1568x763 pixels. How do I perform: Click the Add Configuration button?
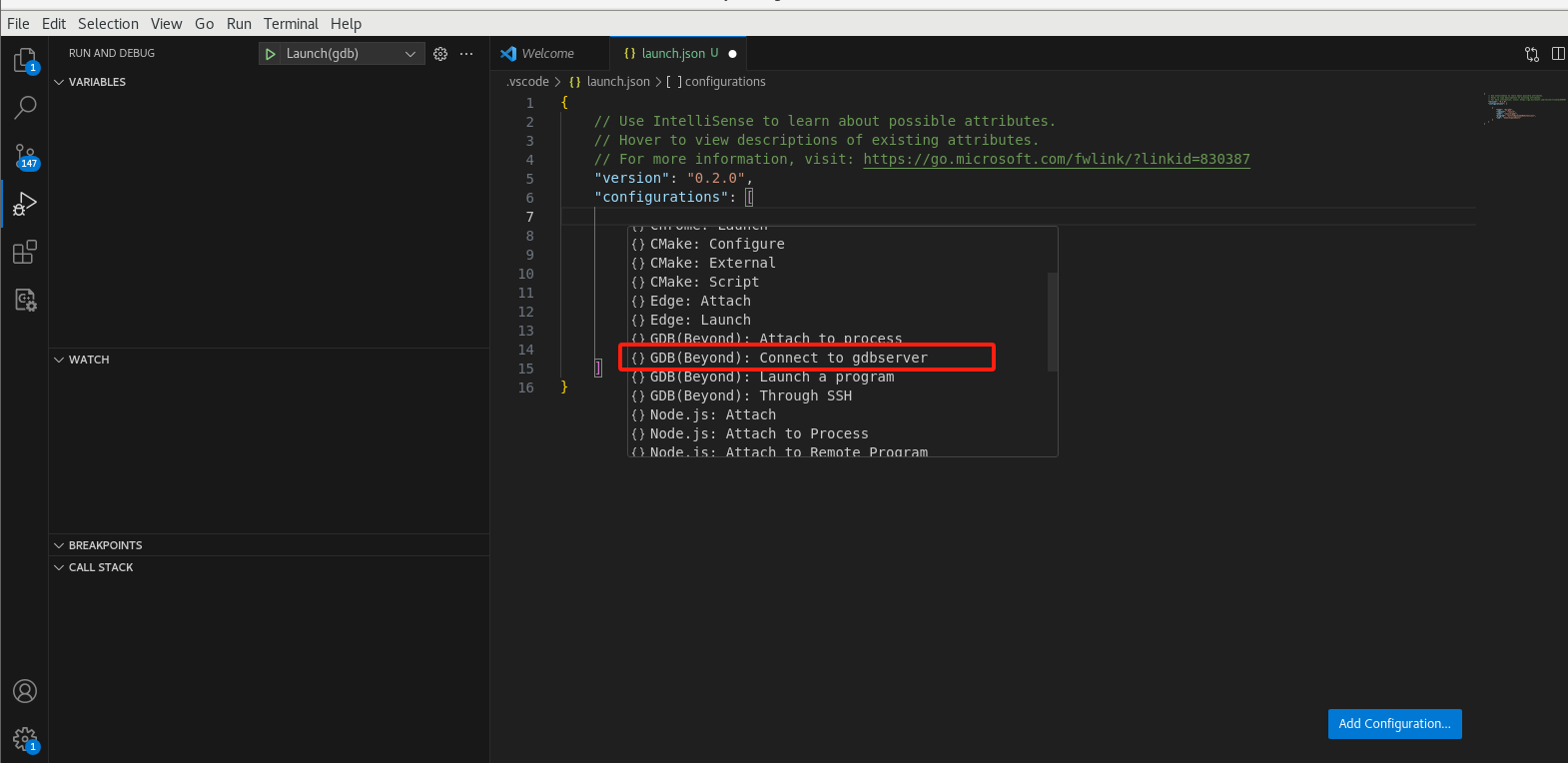point(1394,724)
